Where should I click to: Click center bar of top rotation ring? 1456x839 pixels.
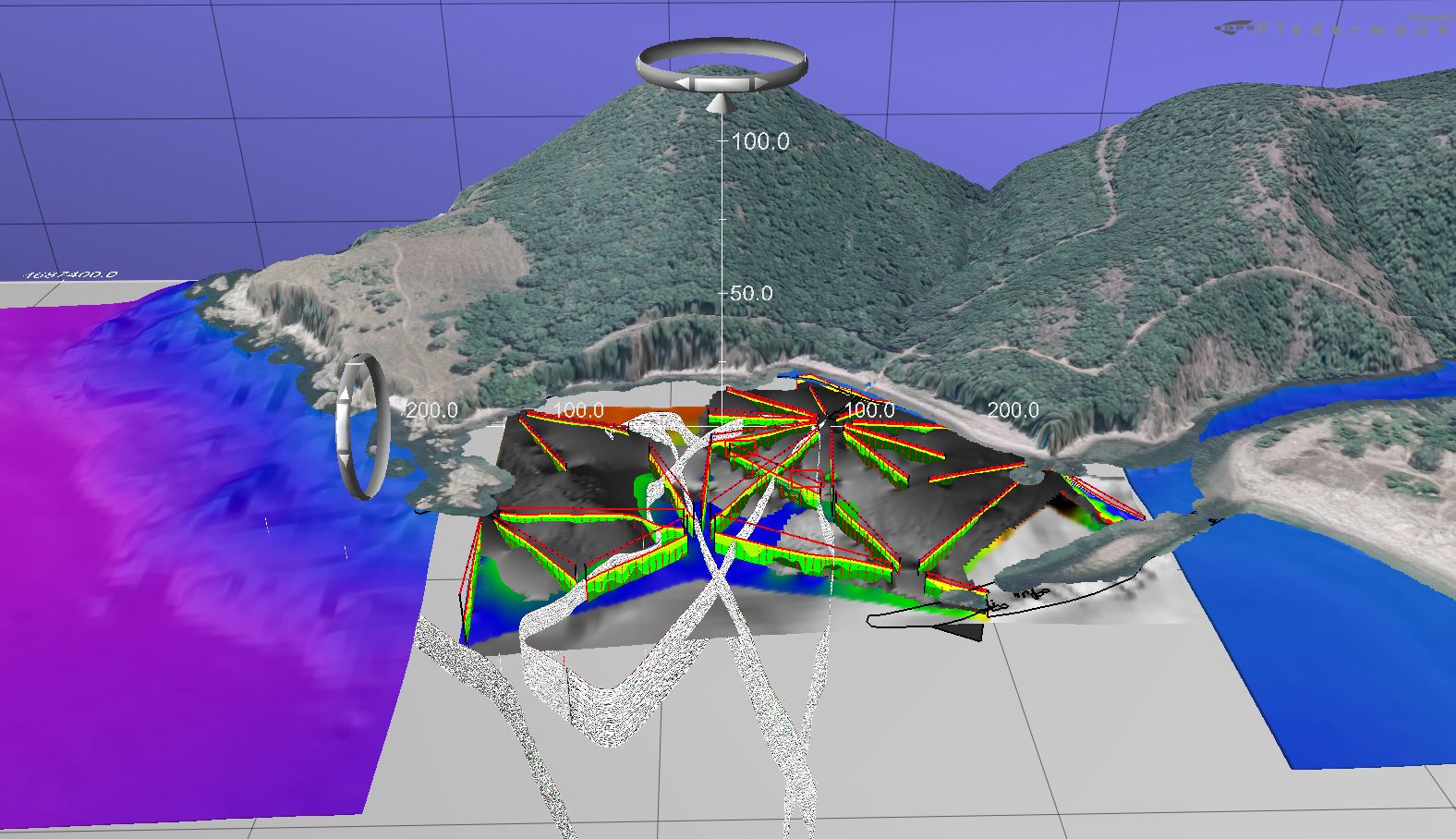pyautogui.click(x=721, y=85)
